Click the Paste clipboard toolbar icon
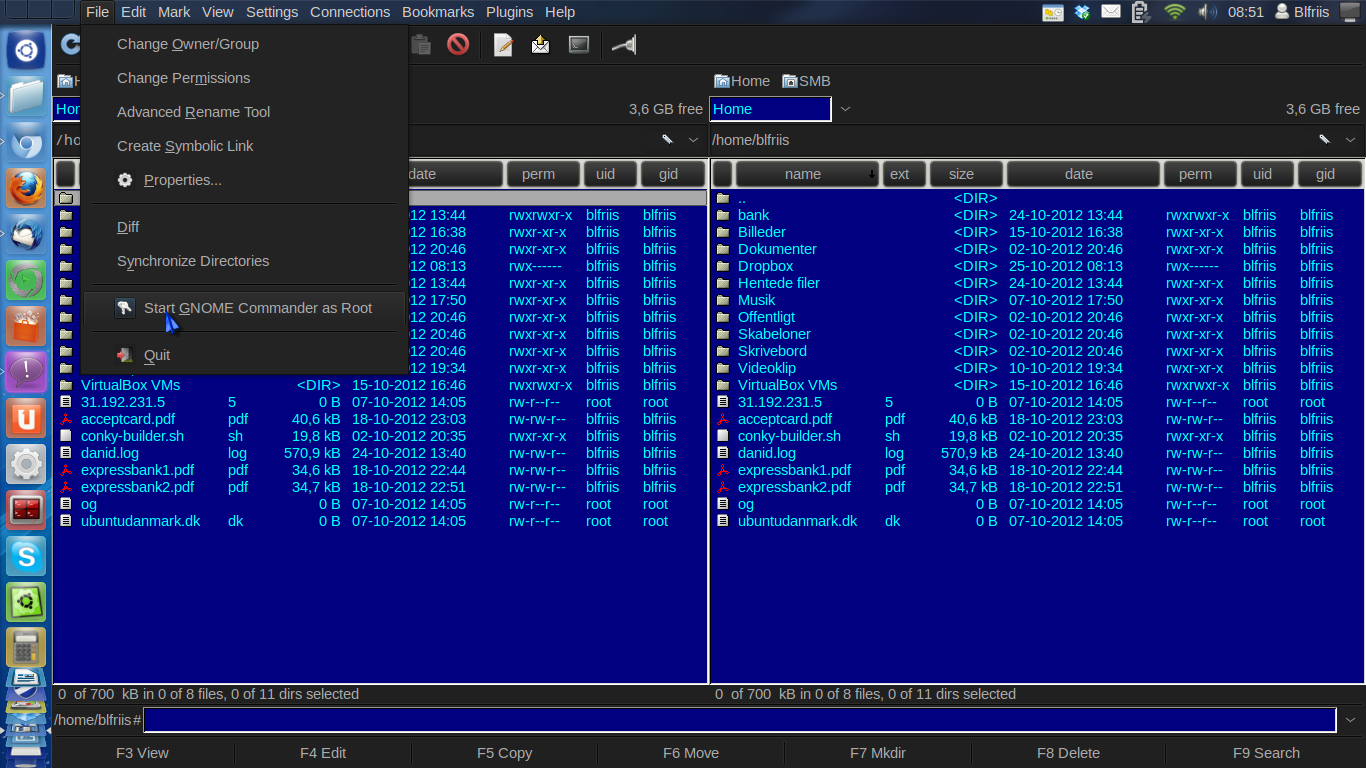The image size is (1366, 768). click(x=421, y=44)
